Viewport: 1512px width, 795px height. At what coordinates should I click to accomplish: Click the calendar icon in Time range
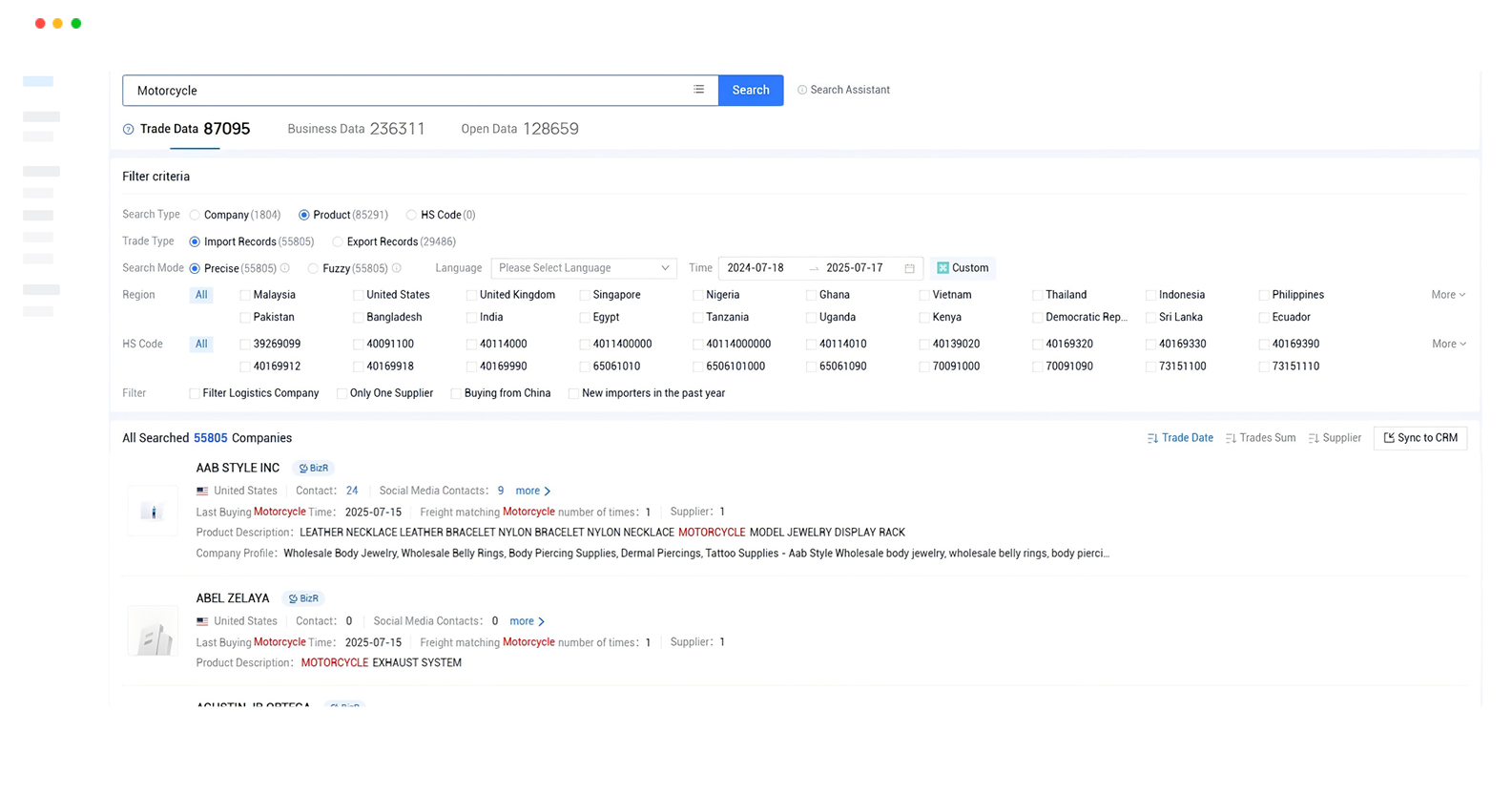click(909, 268)
